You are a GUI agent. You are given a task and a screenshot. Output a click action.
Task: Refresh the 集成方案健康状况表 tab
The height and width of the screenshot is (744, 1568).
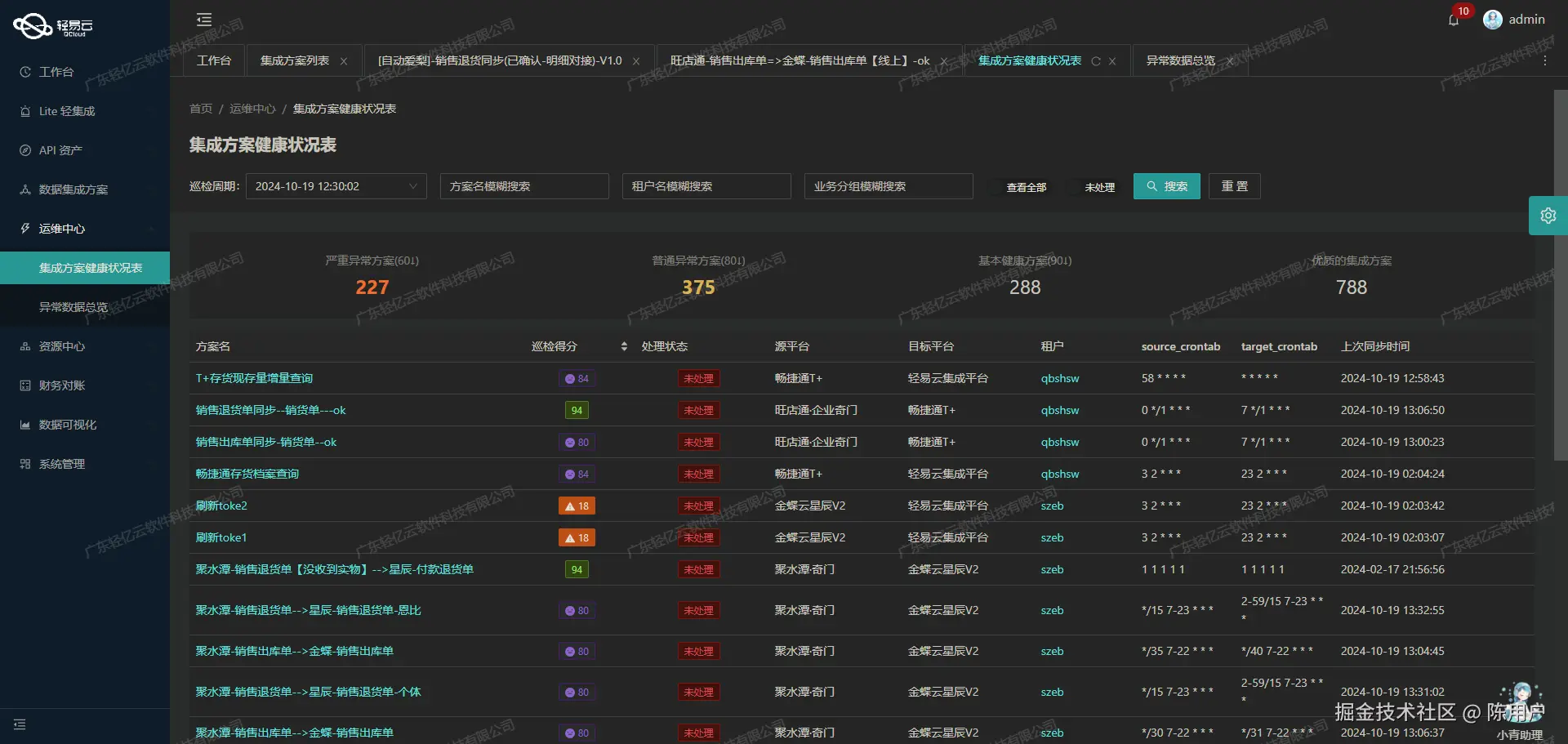pyautogui.click(x=1096, y=60)
